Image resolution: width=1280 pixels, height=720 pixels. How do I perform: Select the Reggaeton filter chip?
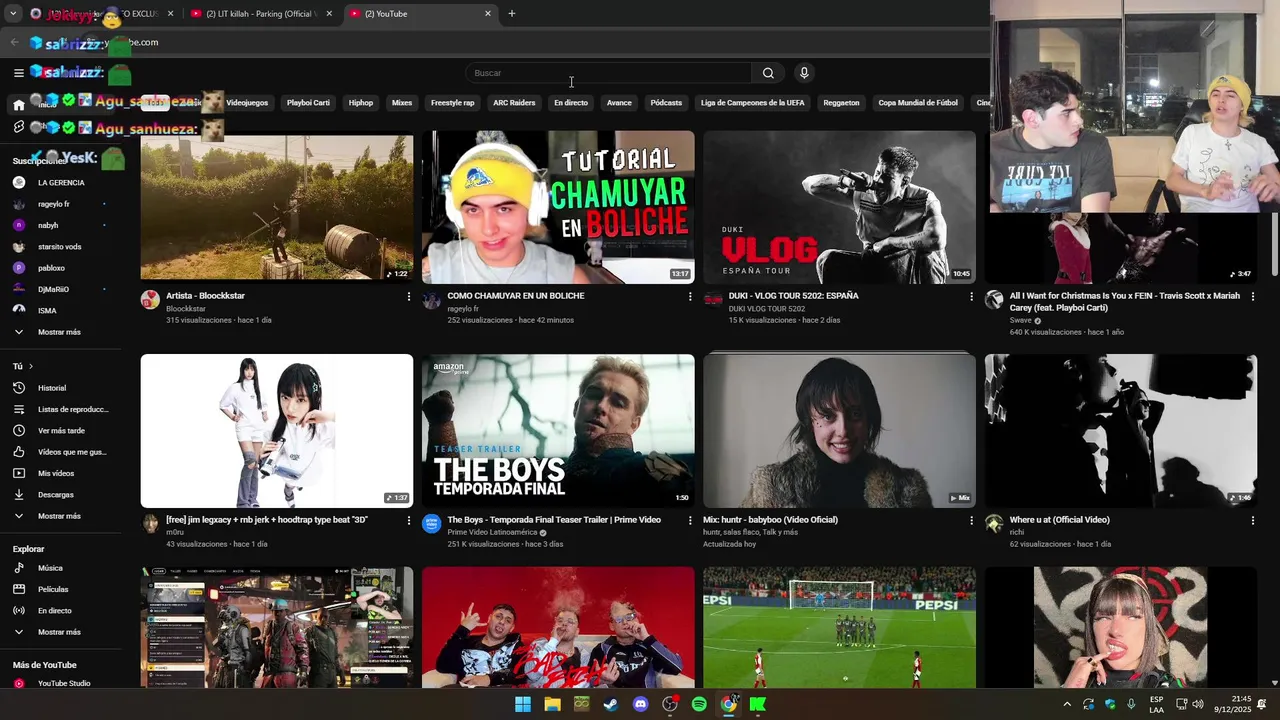(841, 103)
